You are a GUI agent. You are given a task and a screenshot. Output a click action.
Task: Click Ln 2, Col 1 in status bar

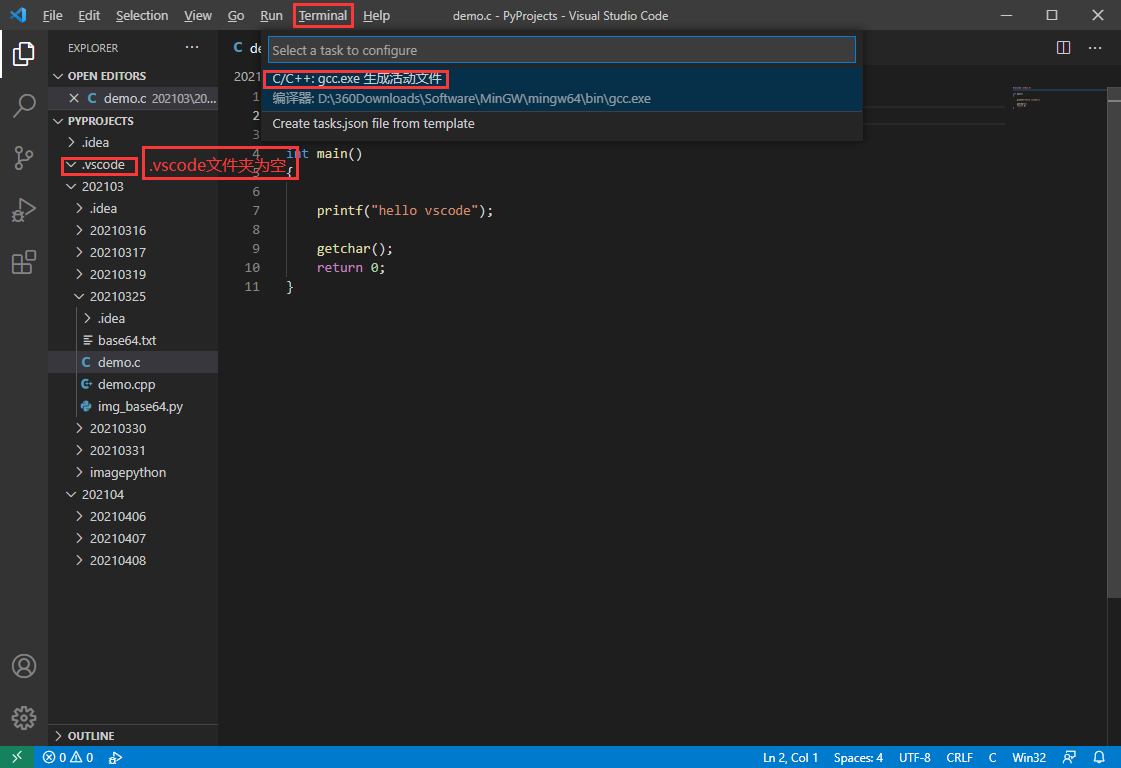coord(790,757)
